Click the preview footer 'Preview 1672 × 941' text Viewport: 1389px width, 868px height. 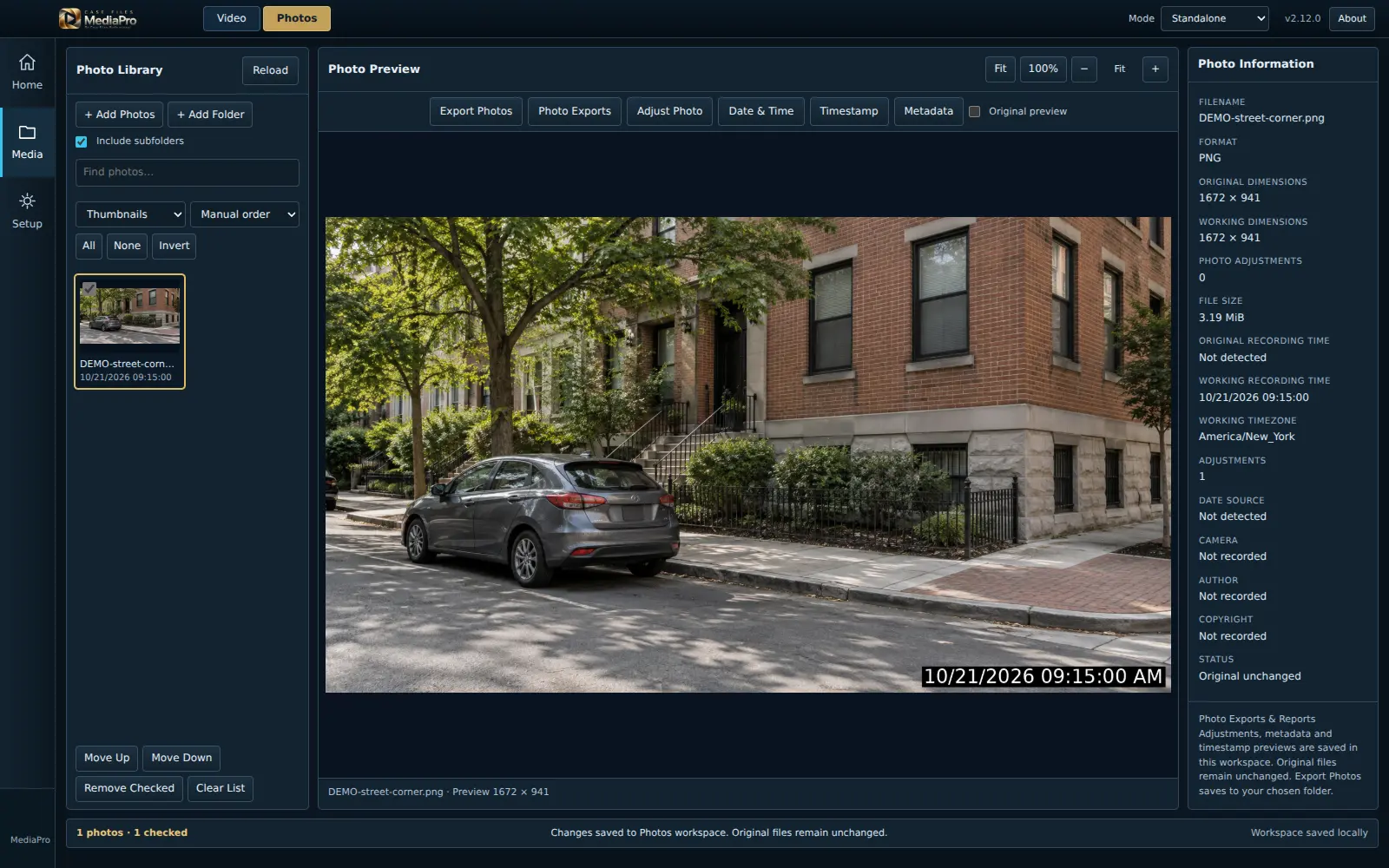click(501, 792)
